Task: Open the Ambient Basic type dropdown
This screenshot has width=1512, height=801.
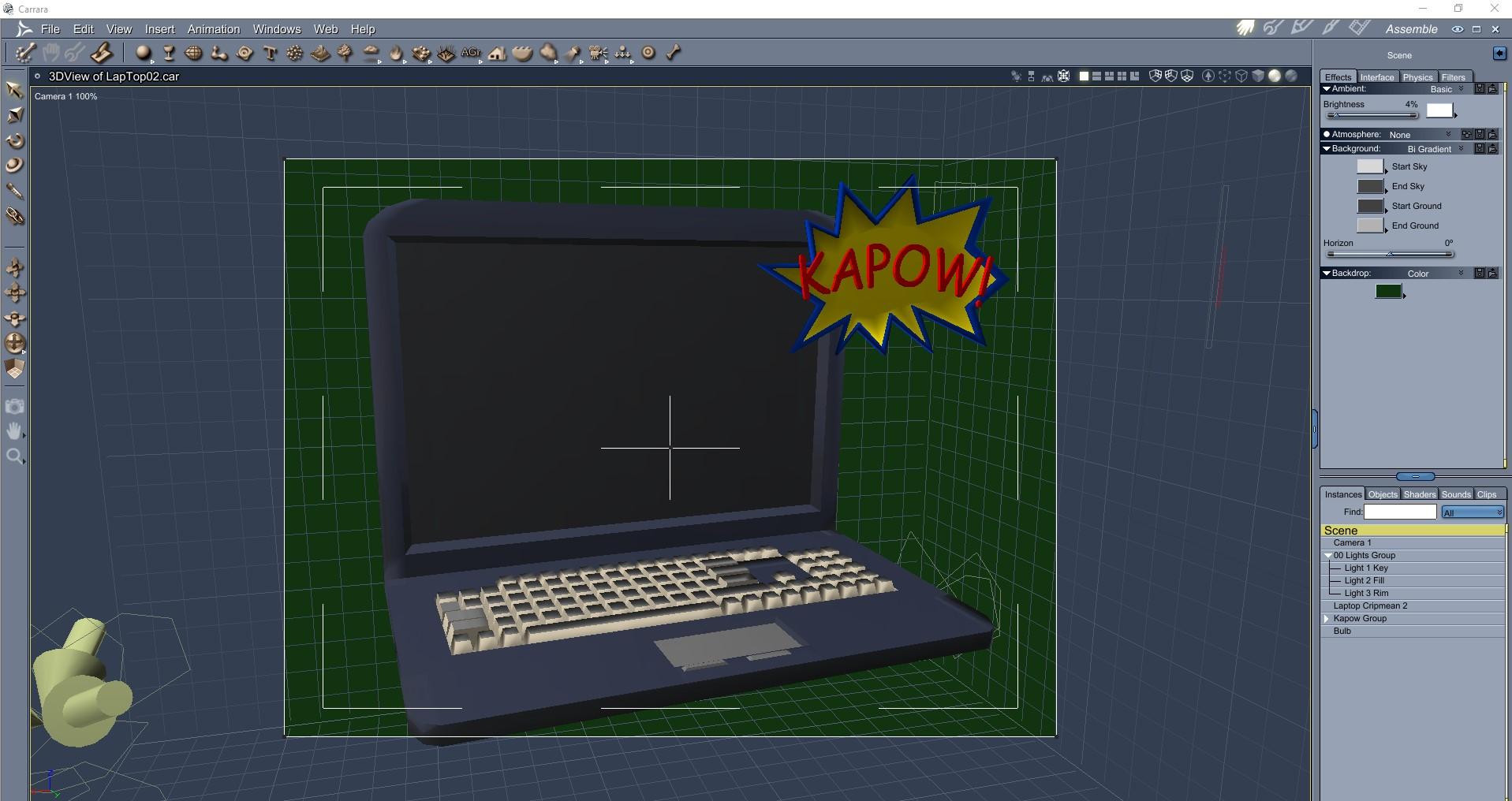Action: coord(1447,89)
